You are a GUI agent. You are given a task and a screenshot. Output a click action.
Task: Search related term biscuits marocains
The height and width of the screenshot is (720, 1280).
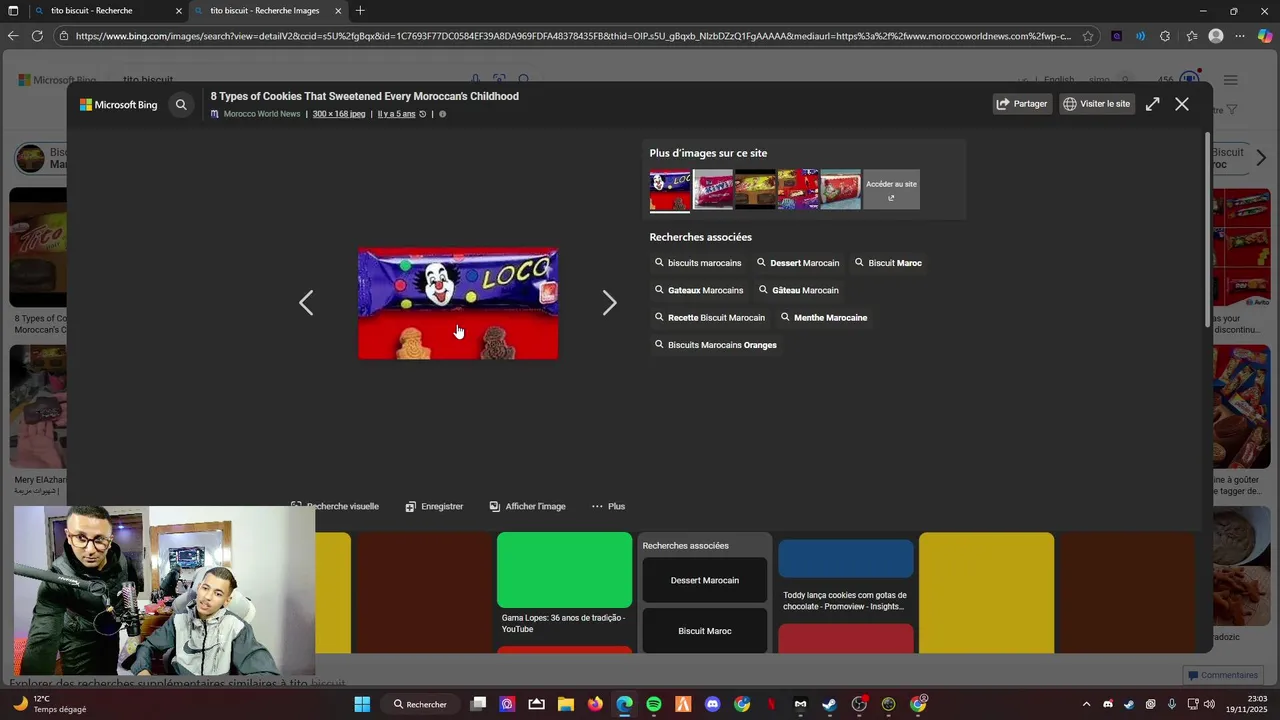[698, 263]
